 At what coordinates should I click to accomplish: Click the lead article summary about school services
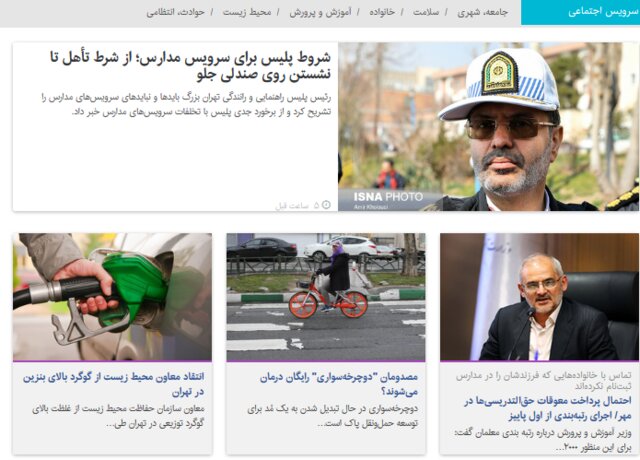click(x=186, y=104)
